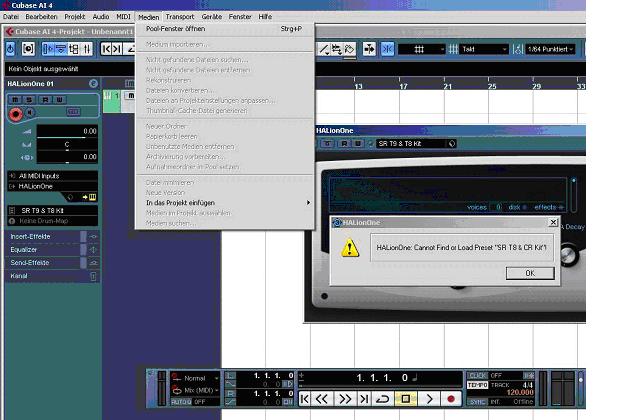Toggle AUTO Q button in transport panel
640x420 pixels.
181,402
